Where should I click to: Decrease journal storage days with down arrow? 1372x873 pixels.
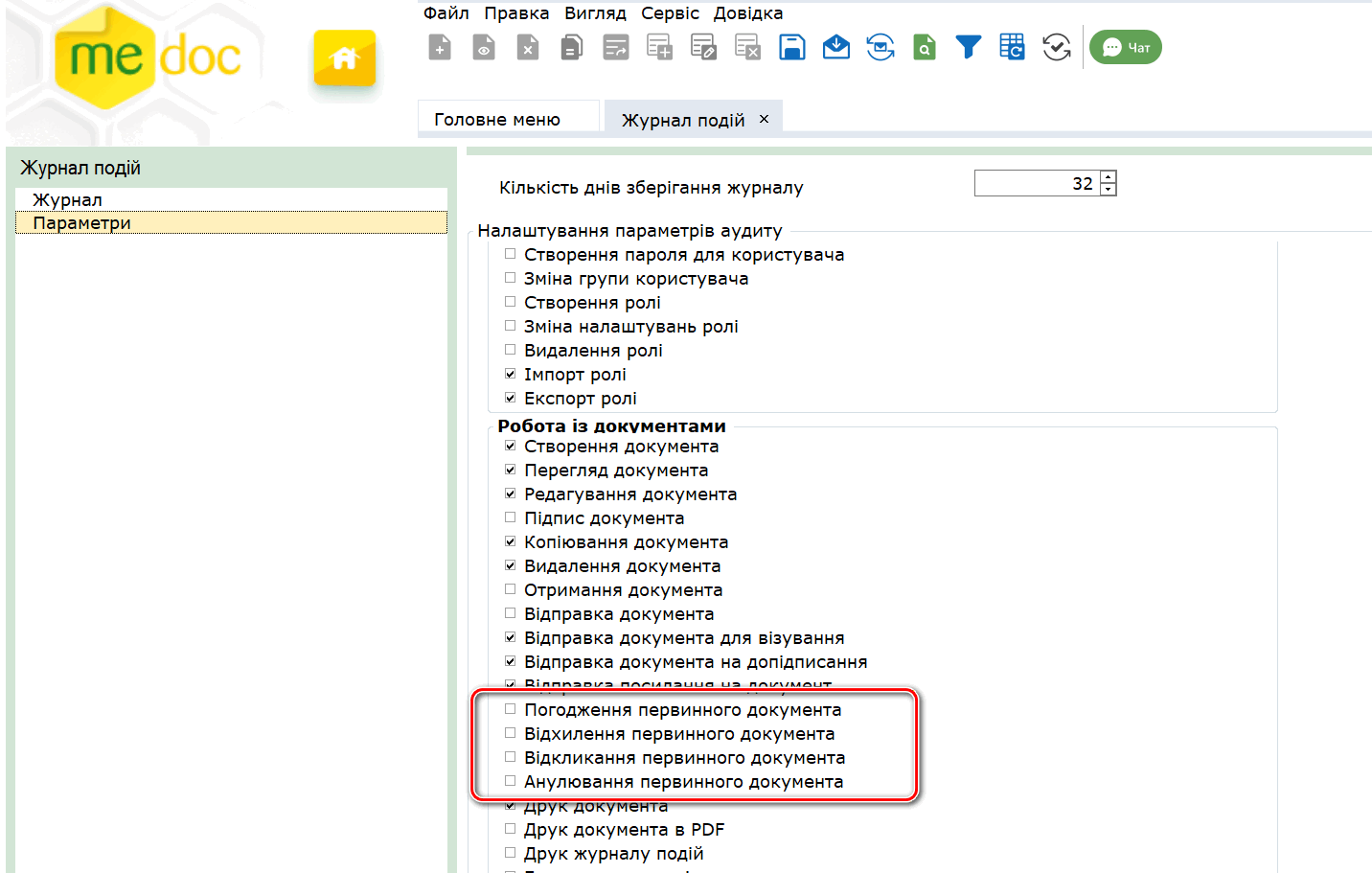(1109, 189)
